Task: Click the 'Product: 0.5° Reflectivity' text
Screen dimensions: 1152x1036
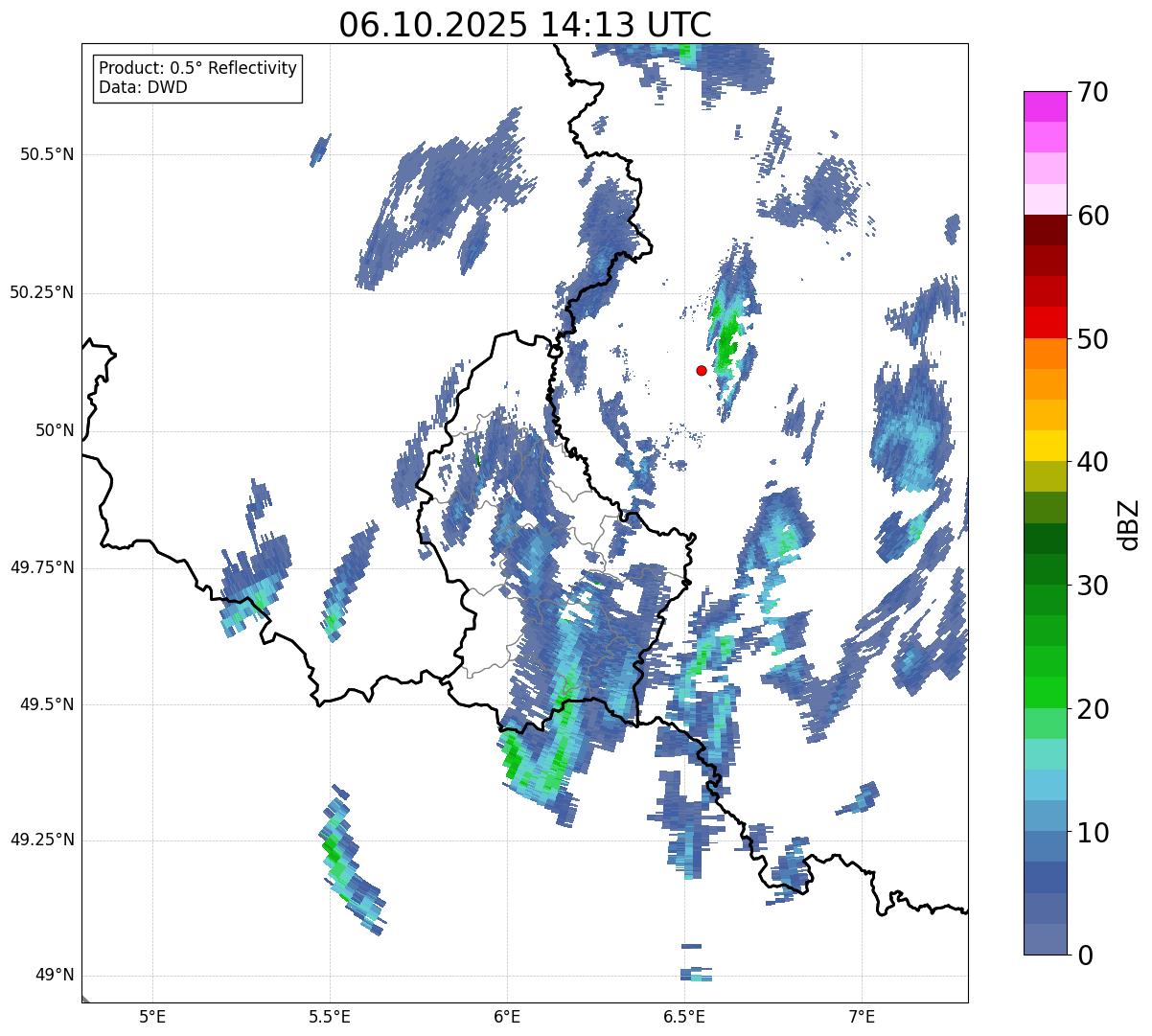Action: pyautogui.click(x=198, y=69)
